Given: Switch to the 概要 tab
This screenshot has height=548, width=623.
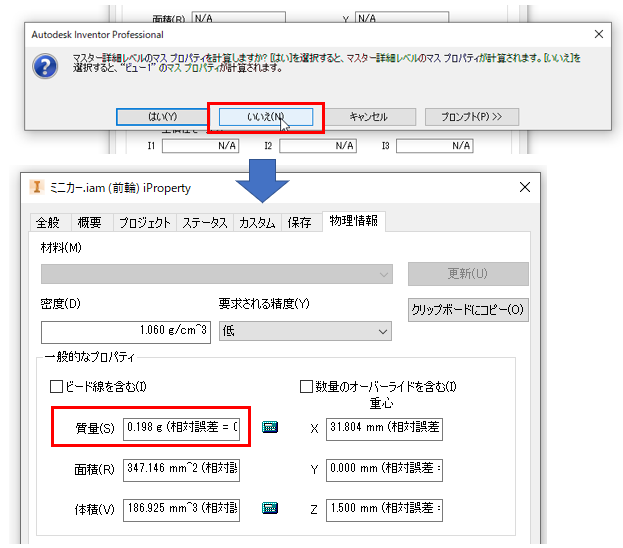Looking at the screenshot, I should 90,223.
